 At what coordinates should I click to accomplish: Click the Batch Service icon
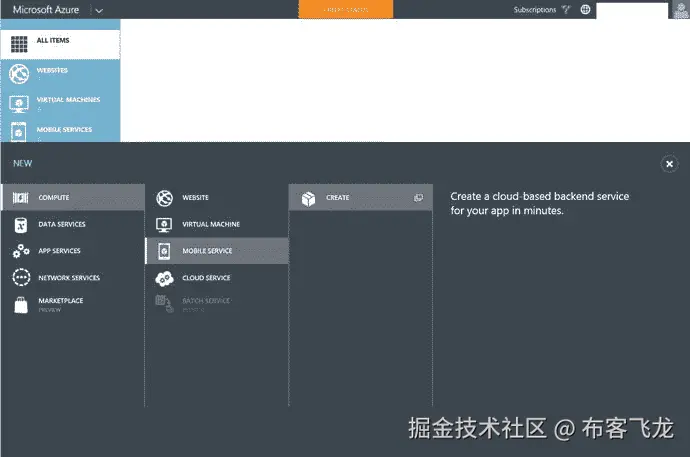(x=165, y=303)
